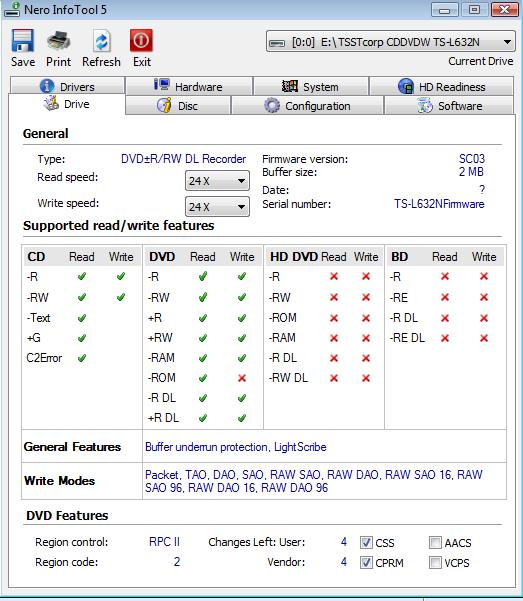Toggle the VCPS checkbox
The width and height of the screenshot is (523, 601).
coord(435,562)
